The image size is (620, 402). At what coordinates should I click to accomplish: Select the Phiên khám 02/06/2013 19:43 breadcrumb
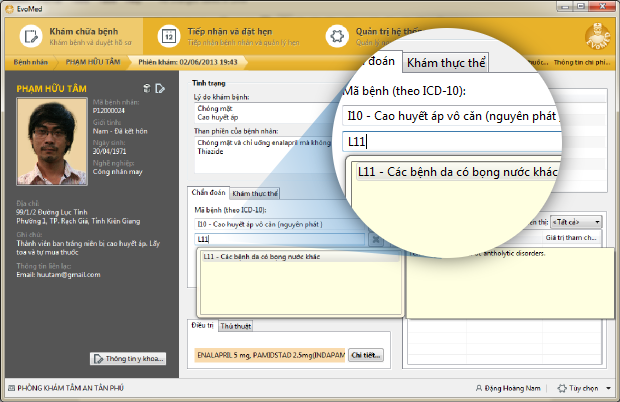[188, 62]
